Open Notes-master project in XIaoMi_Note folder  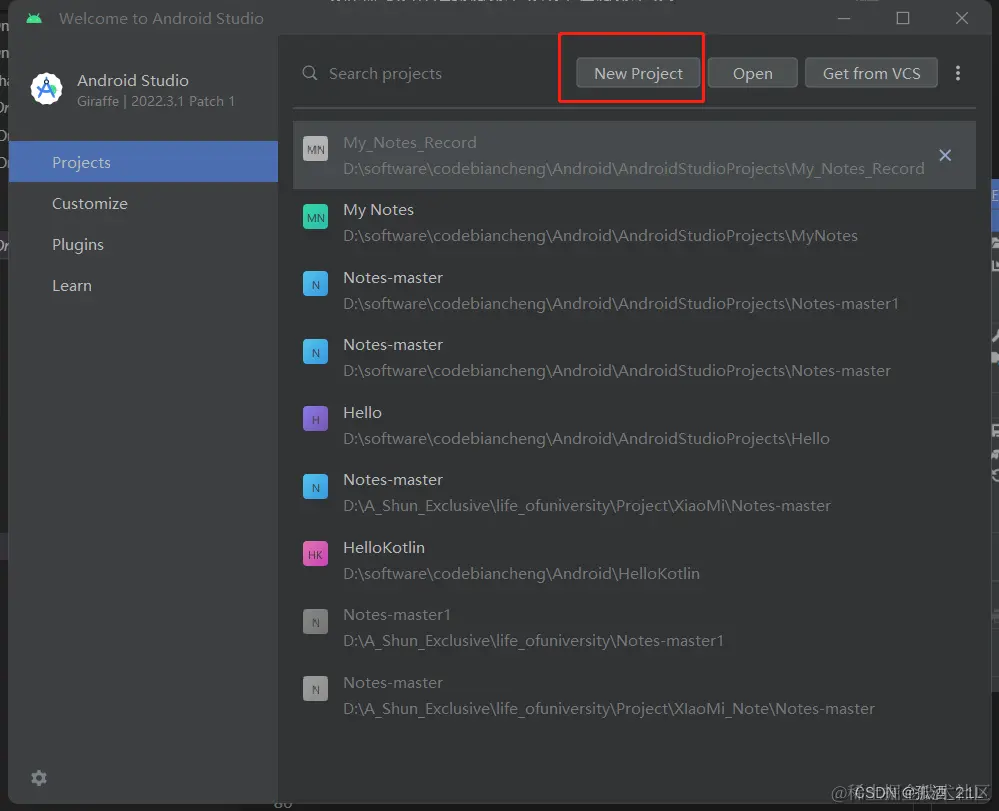[x=634, y=695]
